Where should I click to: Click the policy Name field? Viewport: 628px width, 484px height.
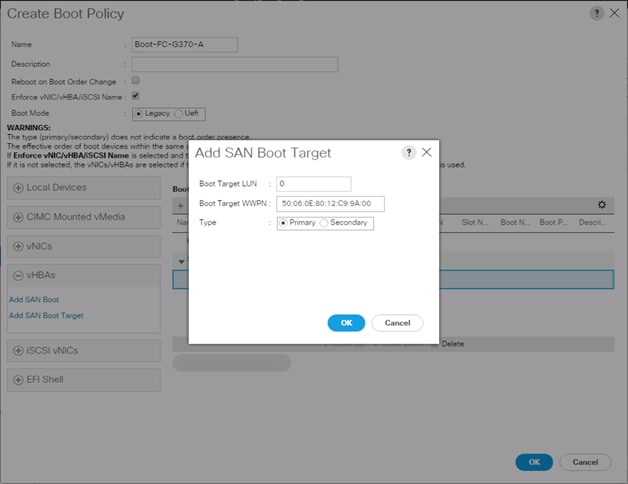click(x=185, y=44)
